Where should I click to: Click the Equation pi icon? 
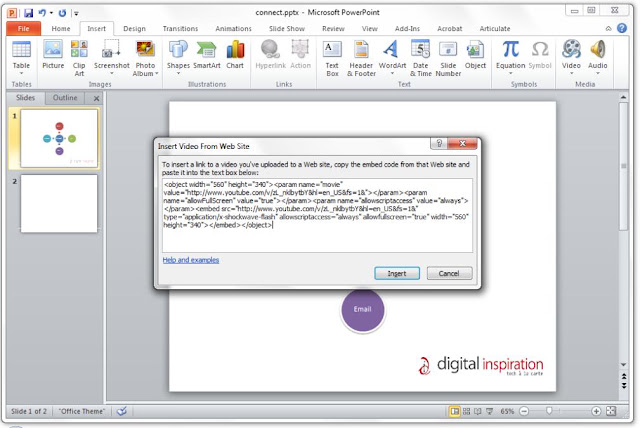[510, 49]
